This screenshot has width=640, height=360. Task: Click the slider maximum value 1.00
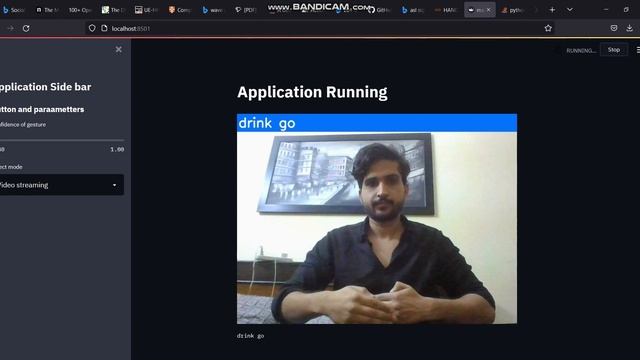(117, 149)
